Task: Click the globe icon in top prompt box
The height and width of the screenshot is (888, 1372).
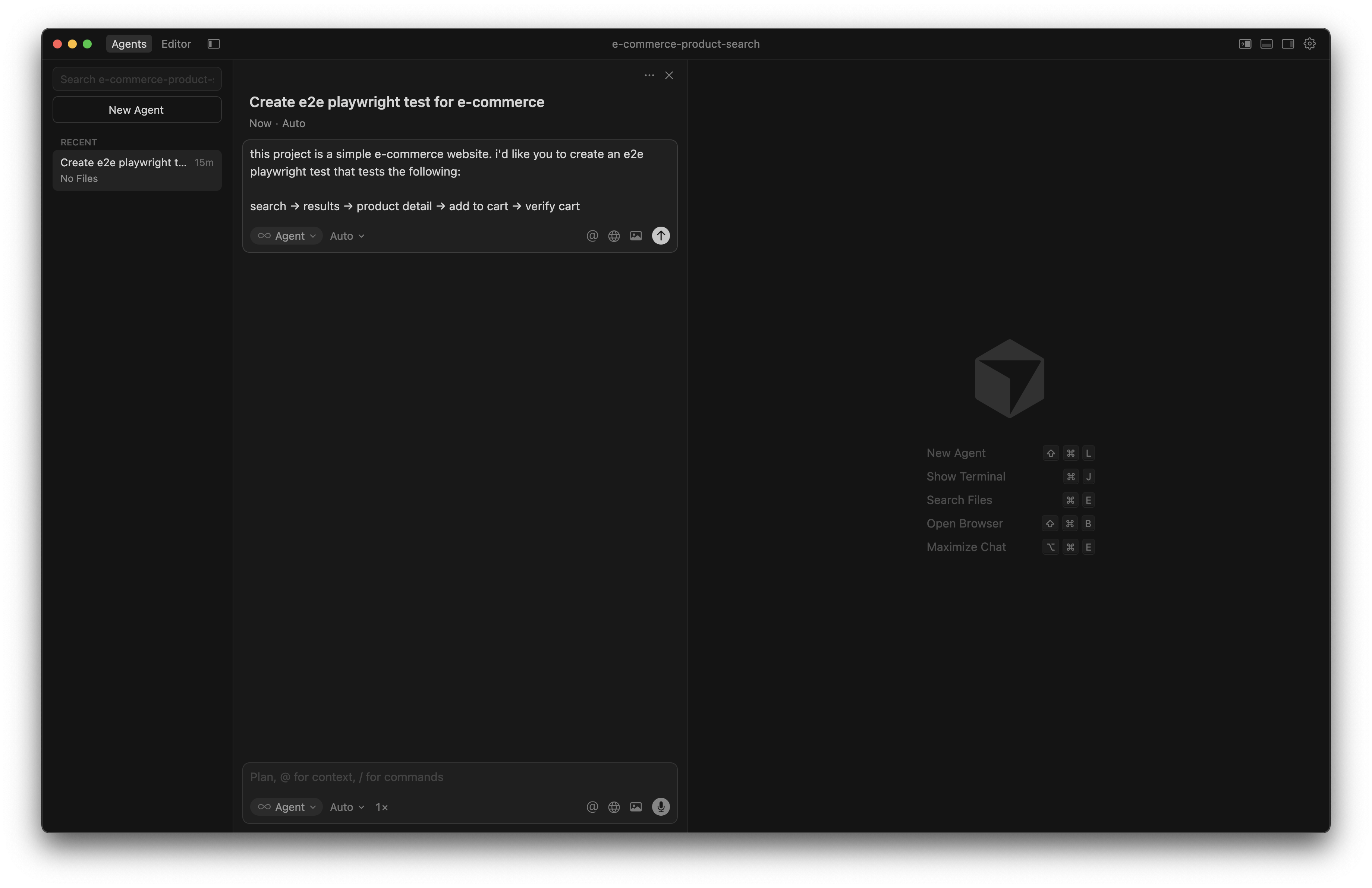Action: point(614,236)
